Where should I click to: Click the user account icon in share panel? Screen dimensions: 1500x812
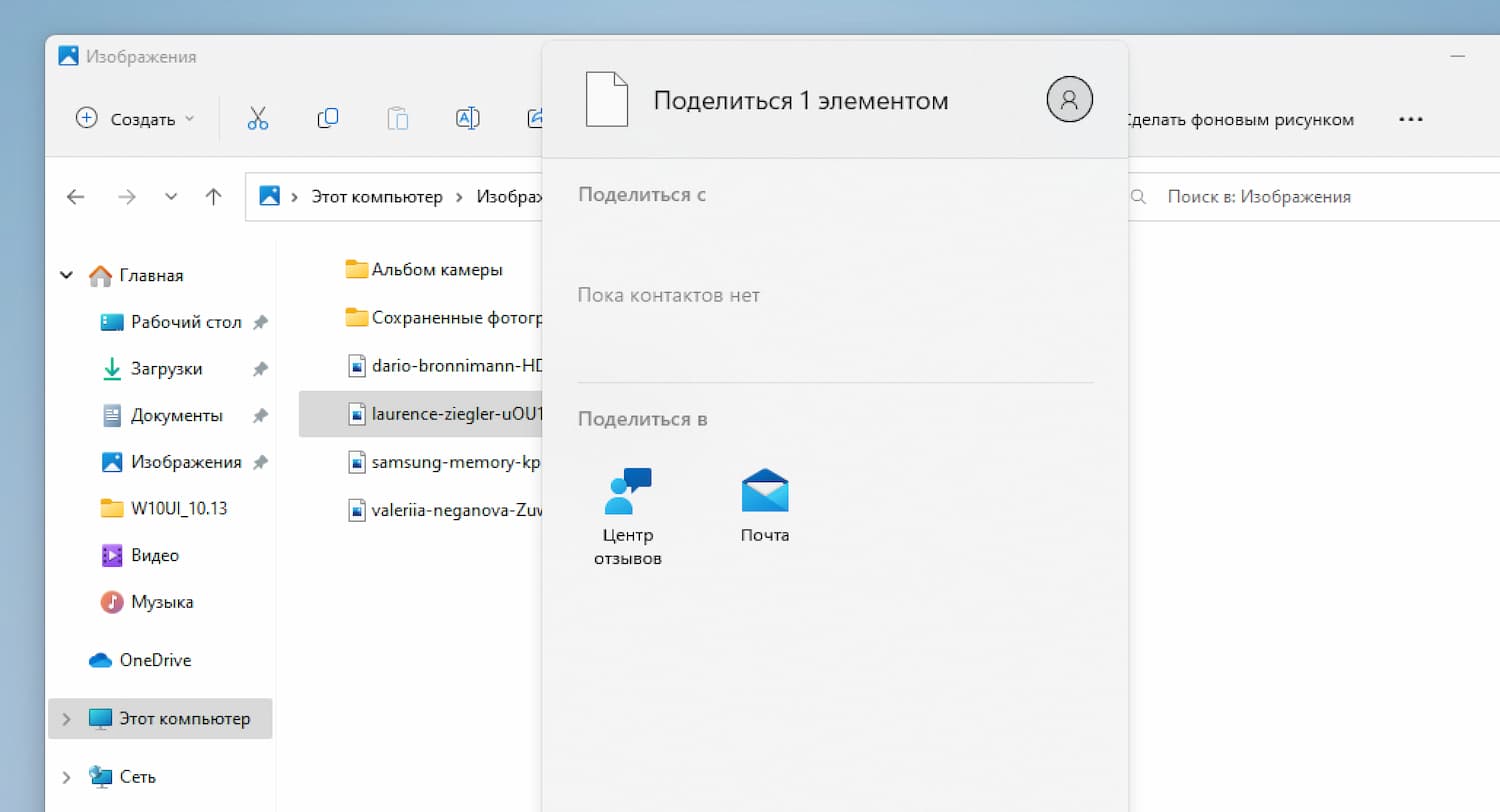[1069, 99]
